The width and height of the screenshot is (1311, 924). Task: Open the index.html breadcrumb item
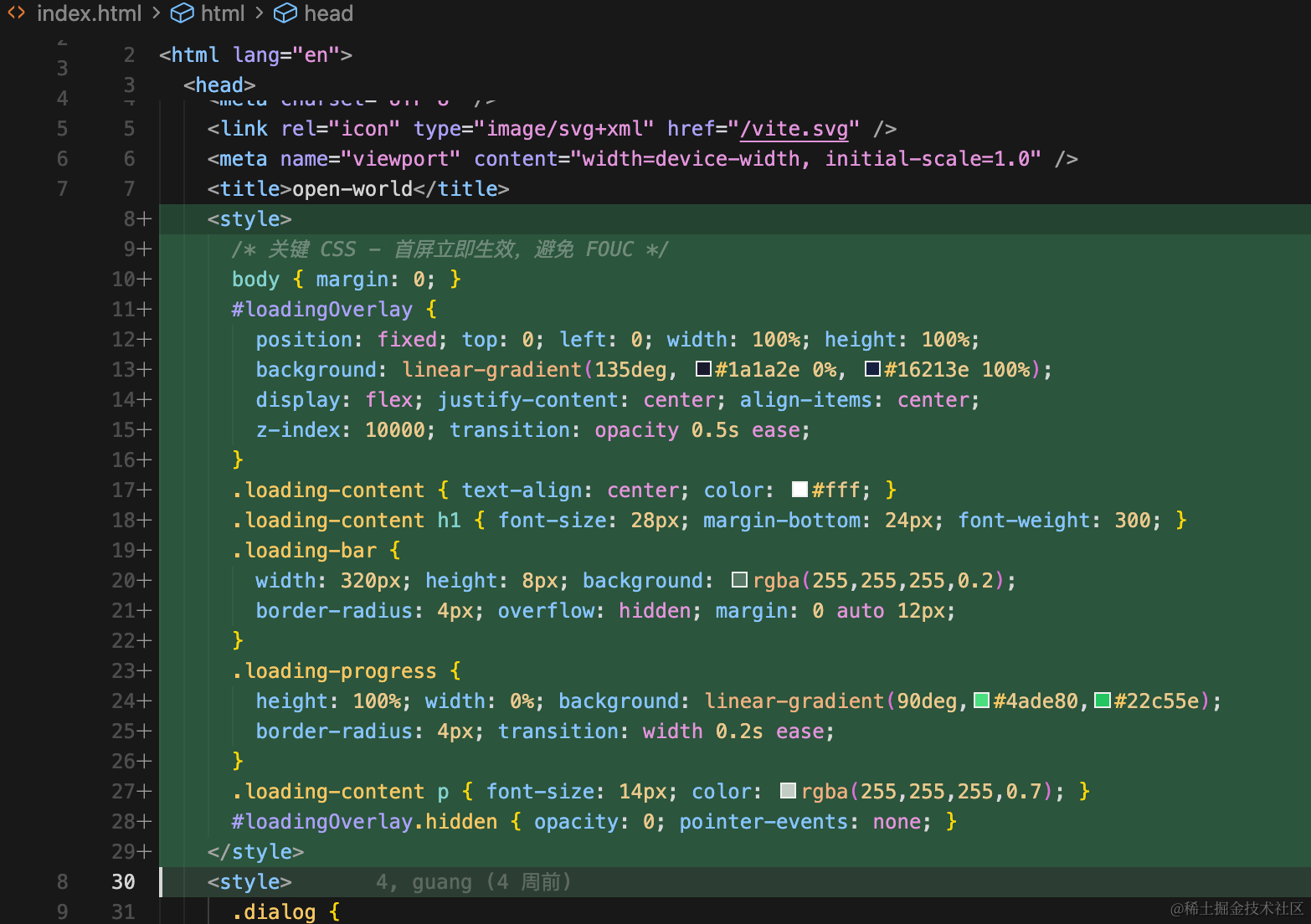pos(89,13)
